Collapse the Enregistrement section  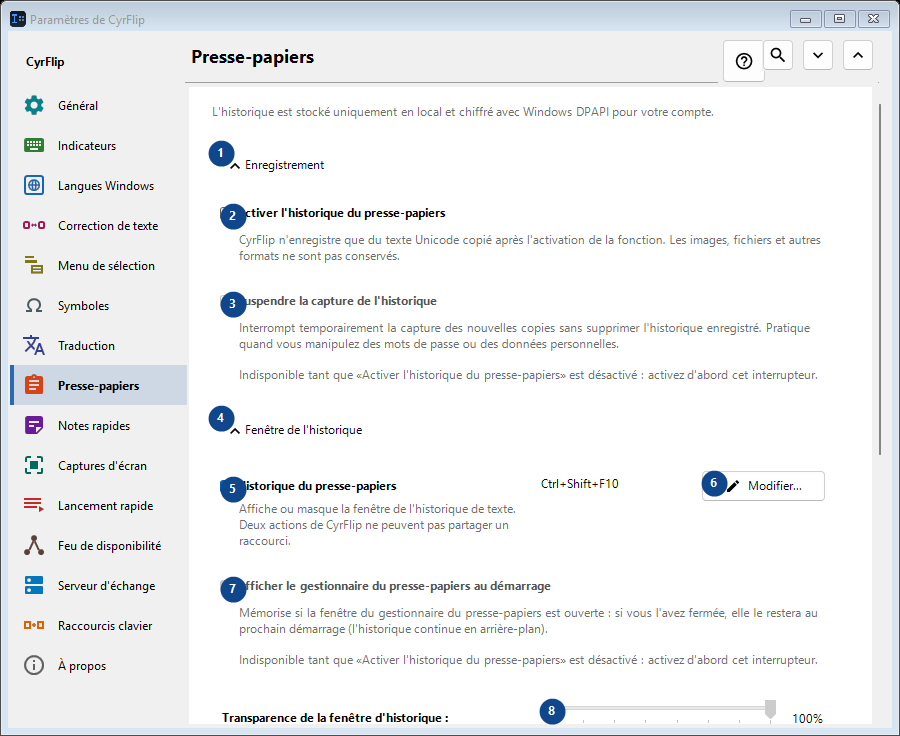(235, 166)
